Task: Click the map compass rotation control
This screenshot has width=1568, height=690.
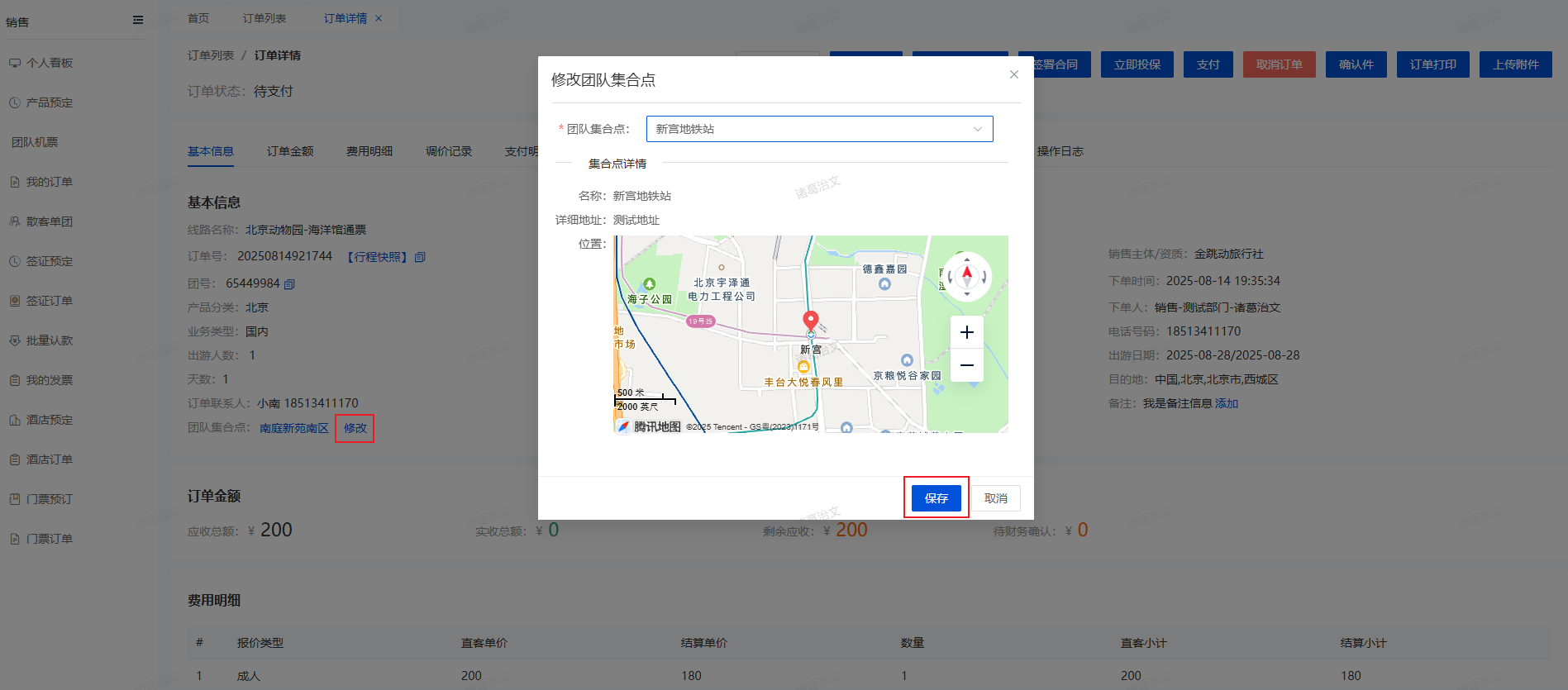Action: pyautogui.click(x=966, y=276)
